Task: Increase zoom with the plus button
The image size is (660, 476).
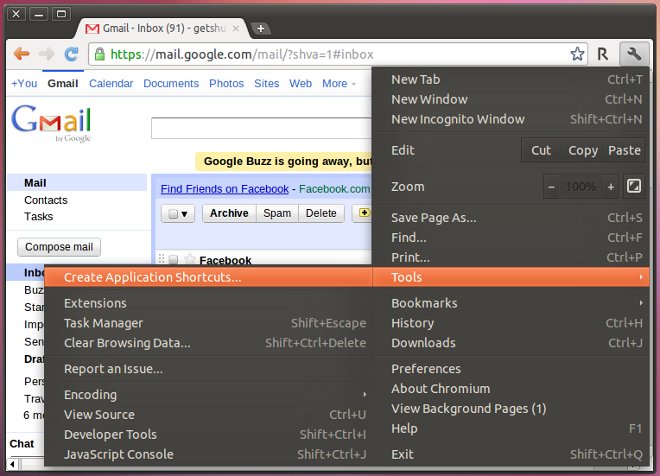Action: pos(611,186)
